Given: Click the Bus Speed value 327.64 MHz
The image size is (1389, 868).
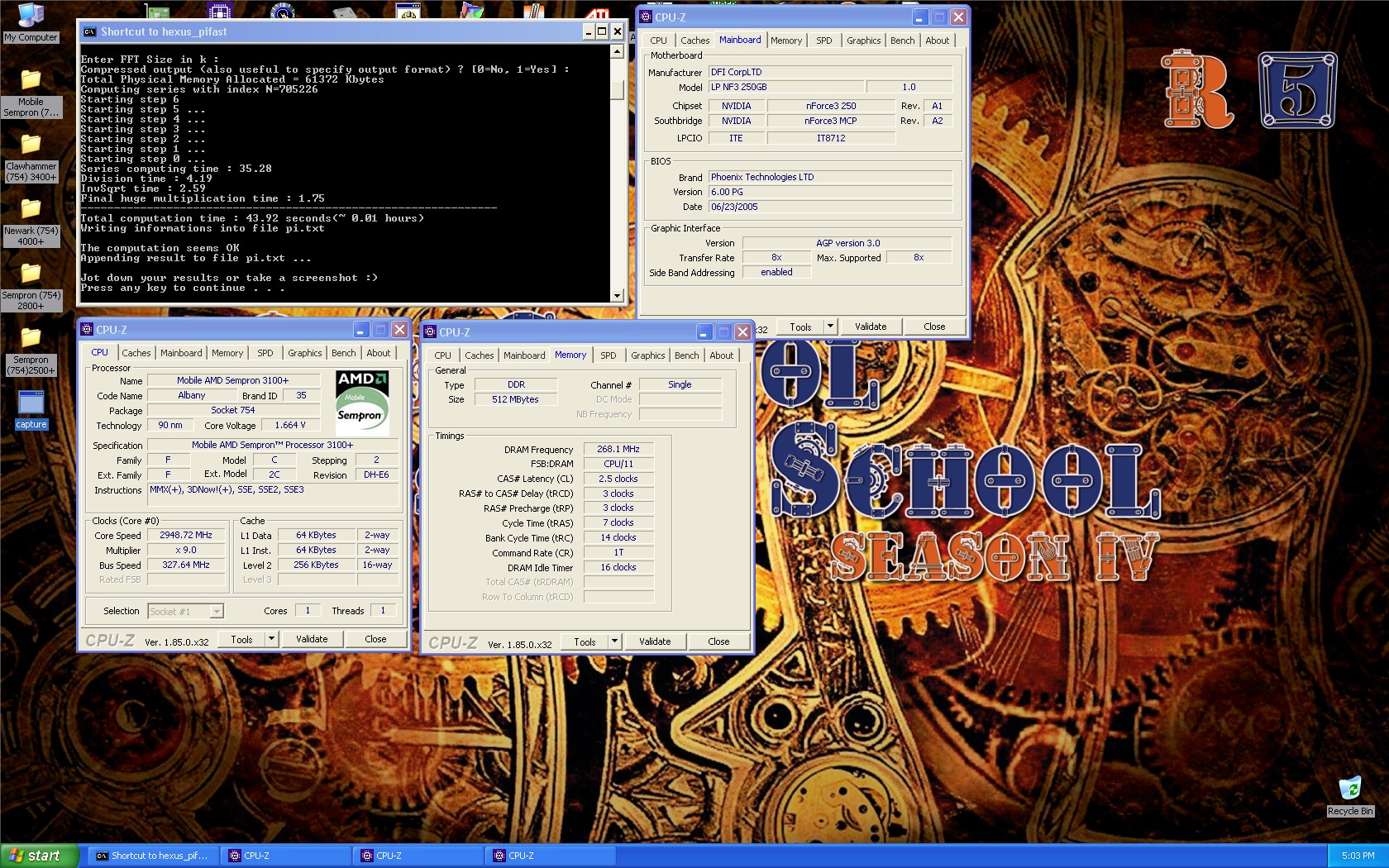Looking at the screenshot, I should pos(186,565).
